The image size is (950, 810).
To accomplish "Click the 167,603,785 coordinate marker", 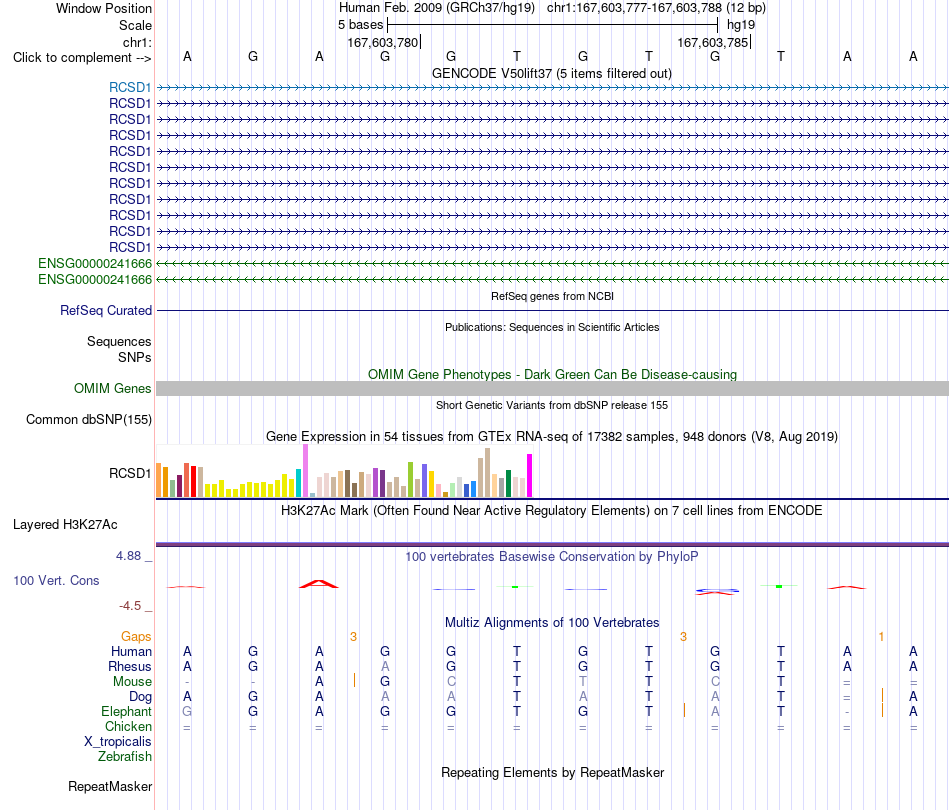I will (712, 42).
